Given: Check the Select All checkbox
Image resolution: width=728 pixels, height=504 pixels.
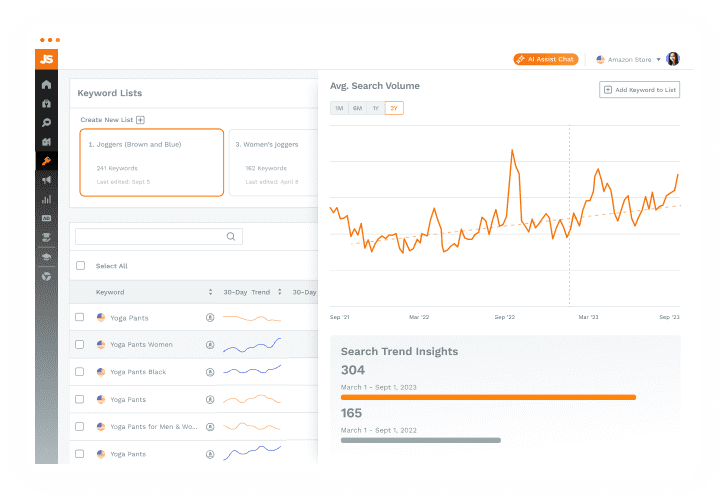Looking at the screenshot, I should [80, 266].
